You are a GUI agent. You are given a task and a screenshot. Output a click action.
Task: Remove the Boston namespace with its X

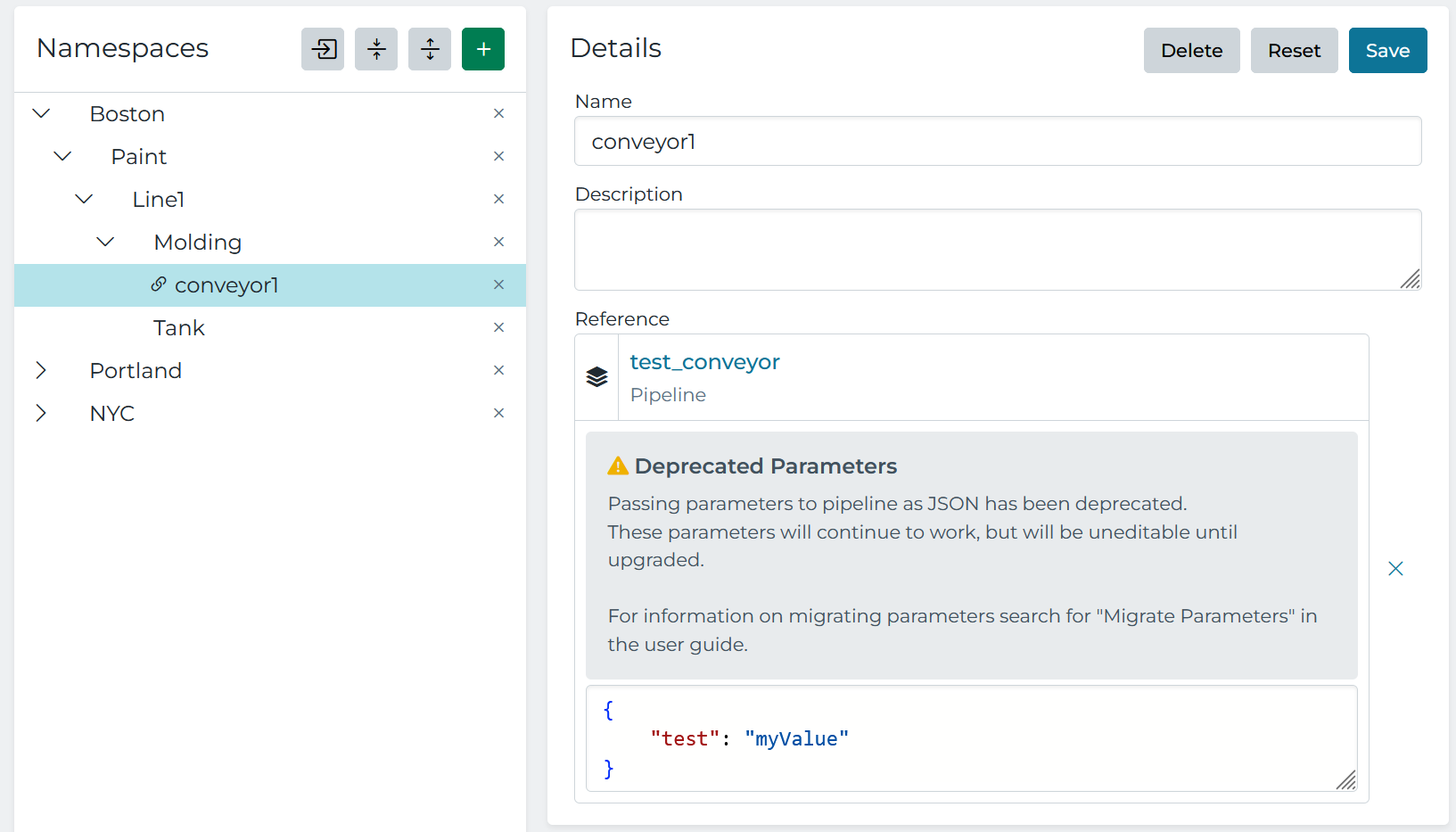499,113
